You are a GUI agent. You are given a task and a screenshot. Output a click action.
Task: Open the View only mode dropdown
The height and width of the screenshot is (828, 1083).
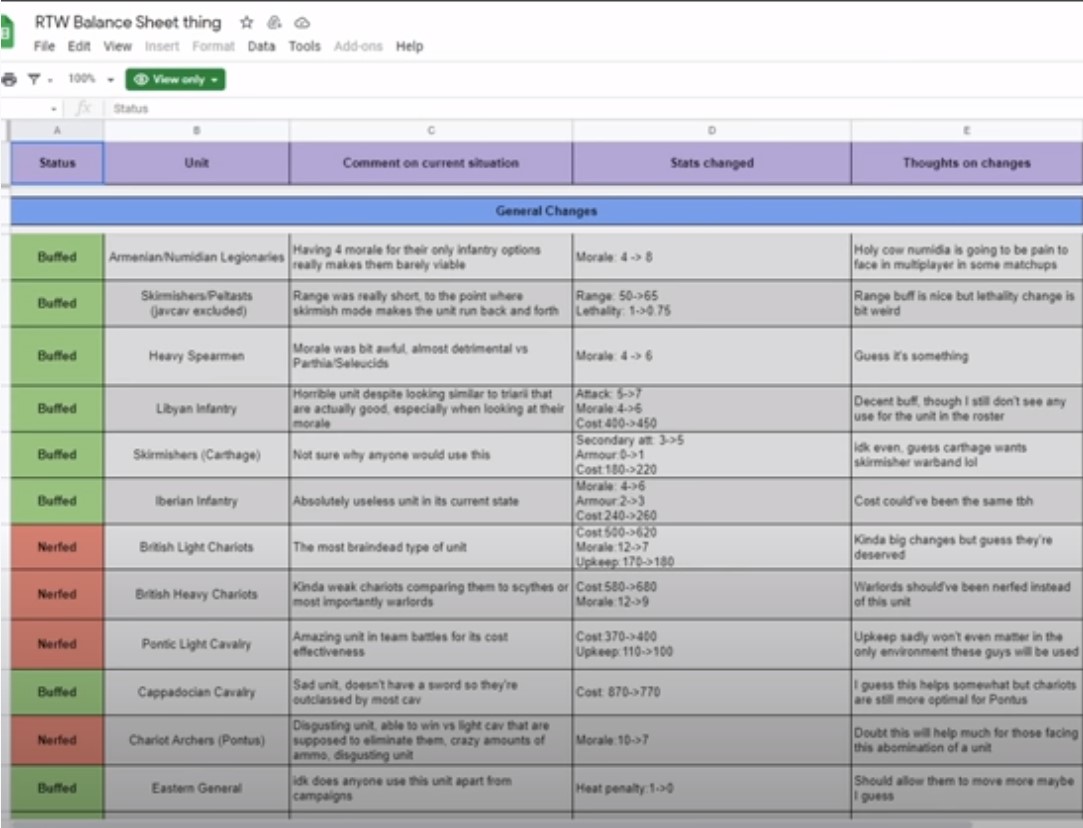[x=175, y=79]
